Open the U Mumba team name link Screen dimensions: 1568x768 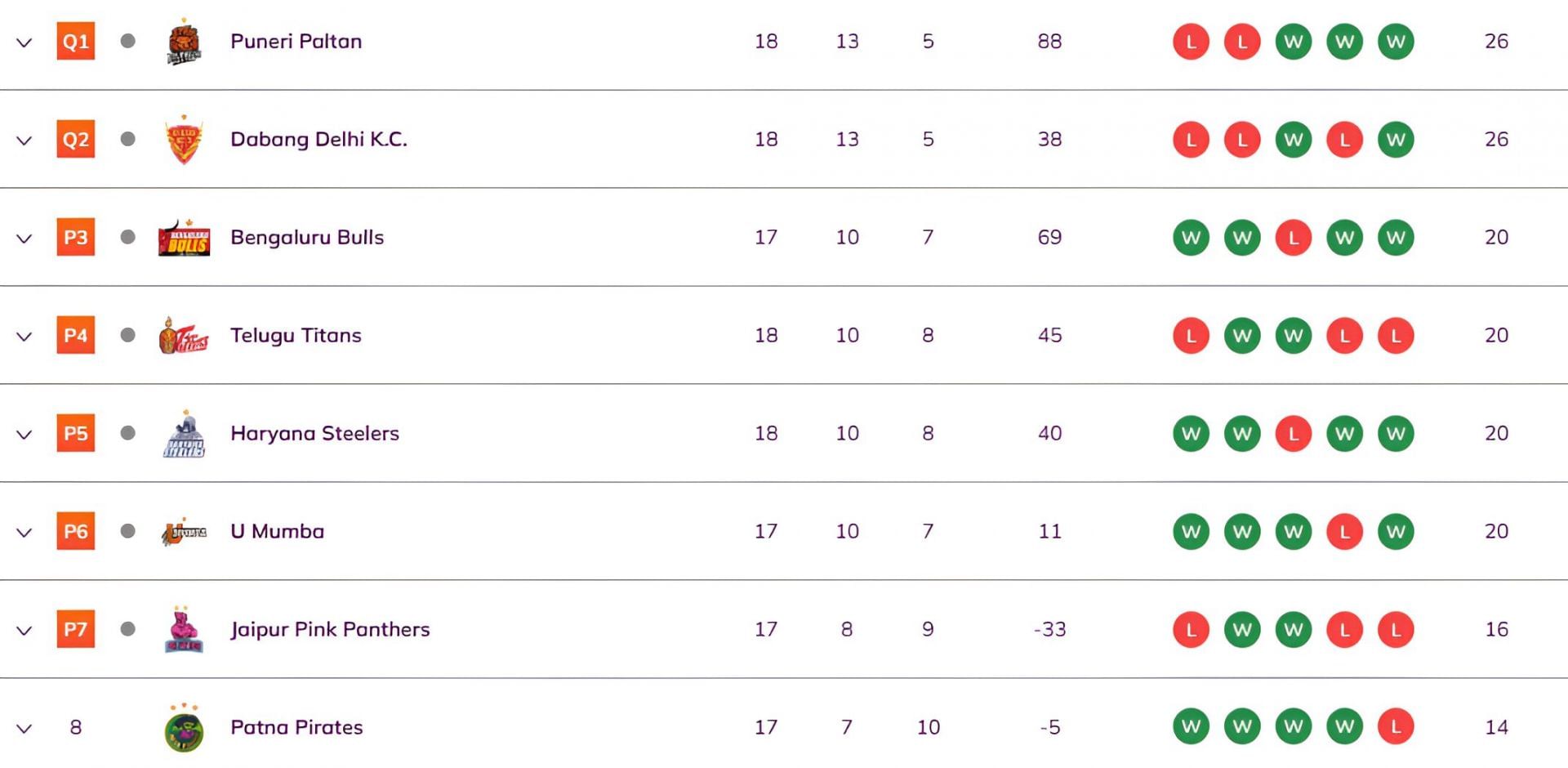coord(277,531)
